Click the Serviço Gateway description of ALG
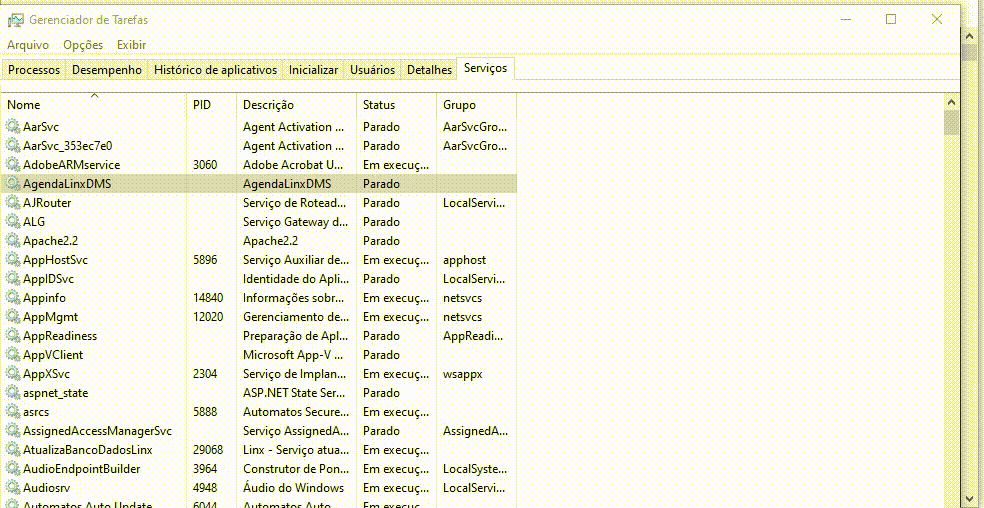This screenshot has height=508, width=984. point(296,222)
